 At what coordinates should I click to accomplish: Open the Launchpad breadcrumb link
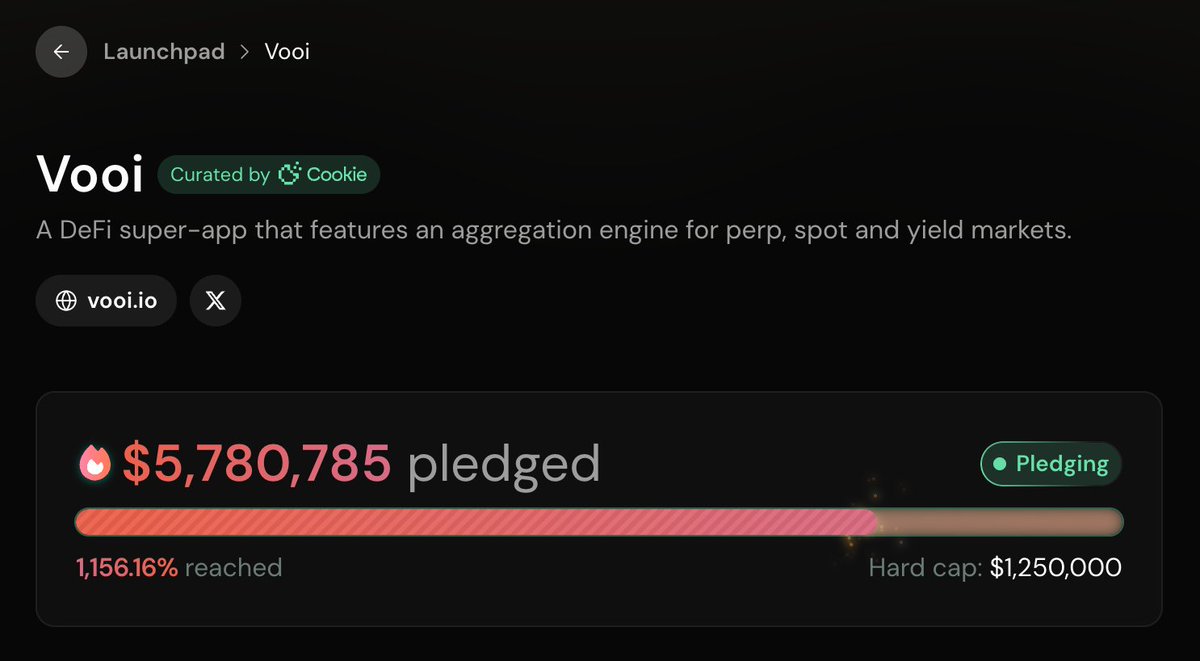coord(164,52)
